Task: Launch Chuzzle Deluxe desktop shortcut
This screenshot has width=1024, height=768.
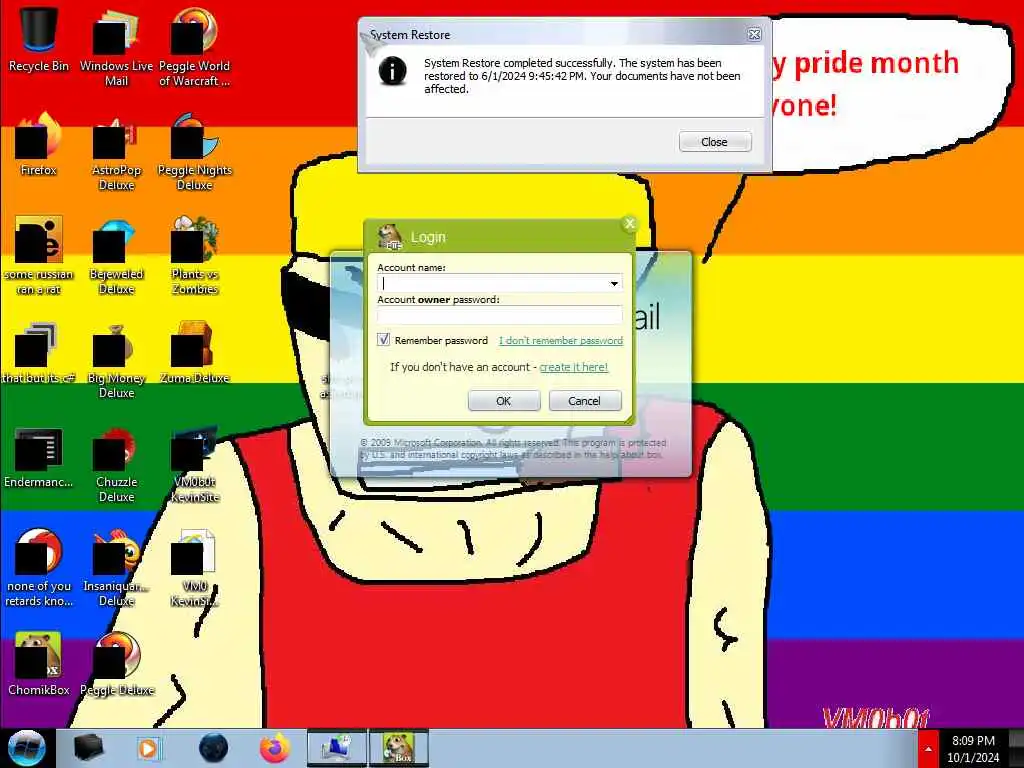Action: click(x=116, y=464)
